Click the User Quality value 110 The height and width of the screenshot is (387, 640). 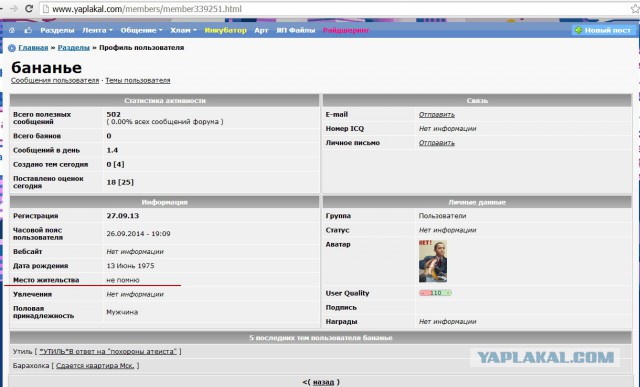[x=436, y=293]
